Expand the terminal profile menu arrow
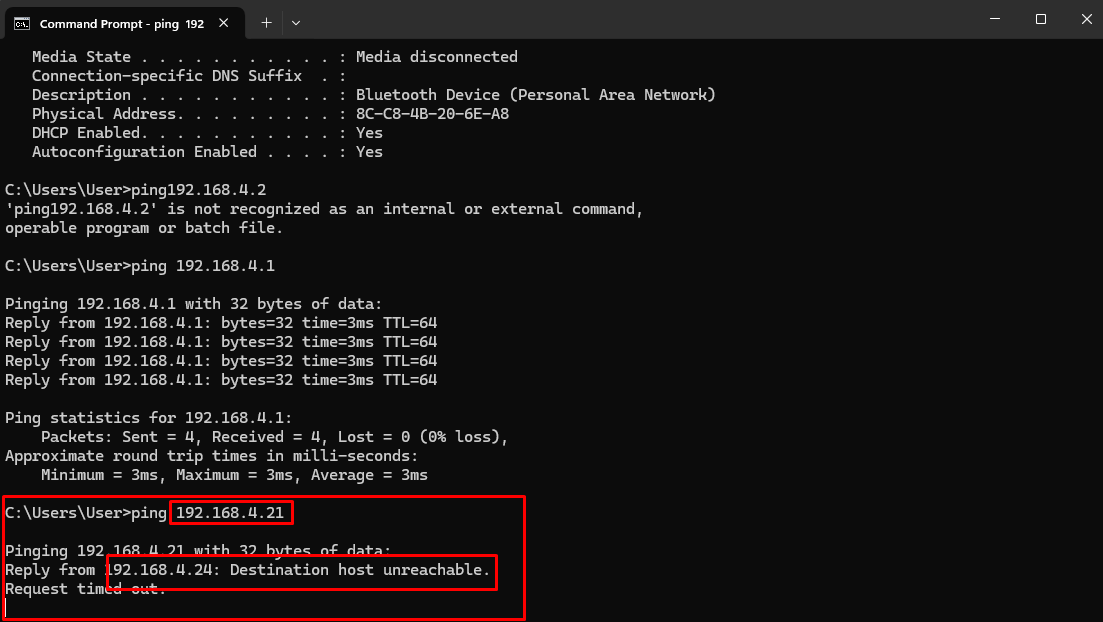 pyautogui.click(x=297, y=22)
